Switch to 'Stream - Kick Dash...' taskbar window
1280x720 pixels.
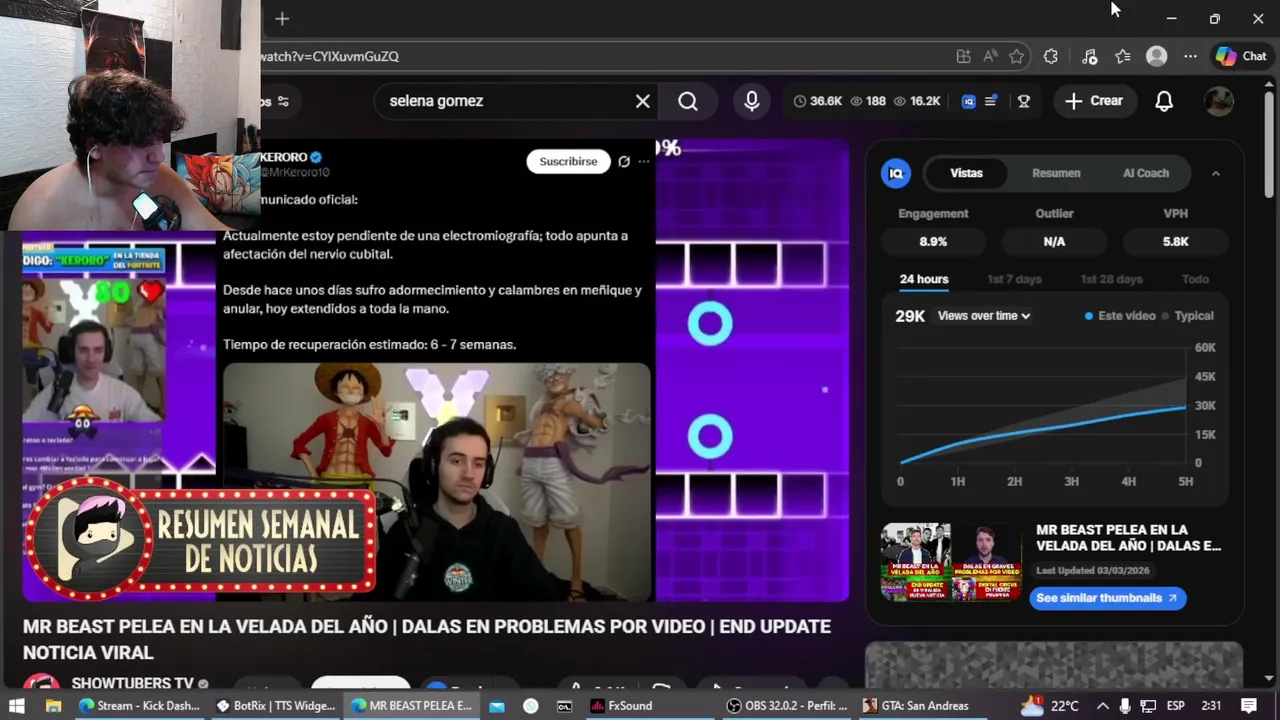[x=139, y=705]
